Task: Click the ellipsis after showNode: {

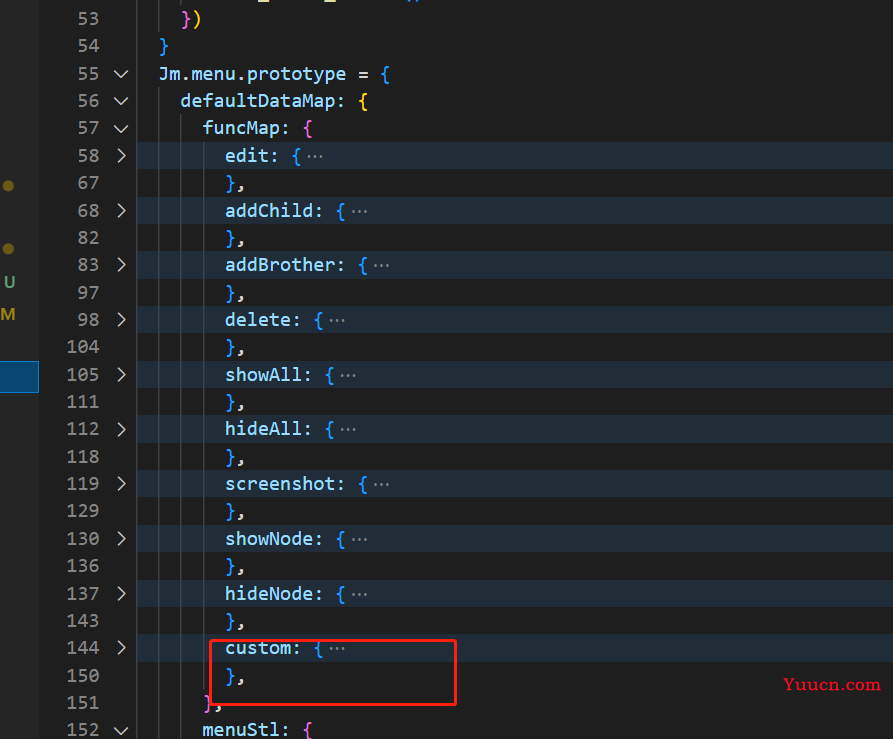Action: tap(359, 539)
